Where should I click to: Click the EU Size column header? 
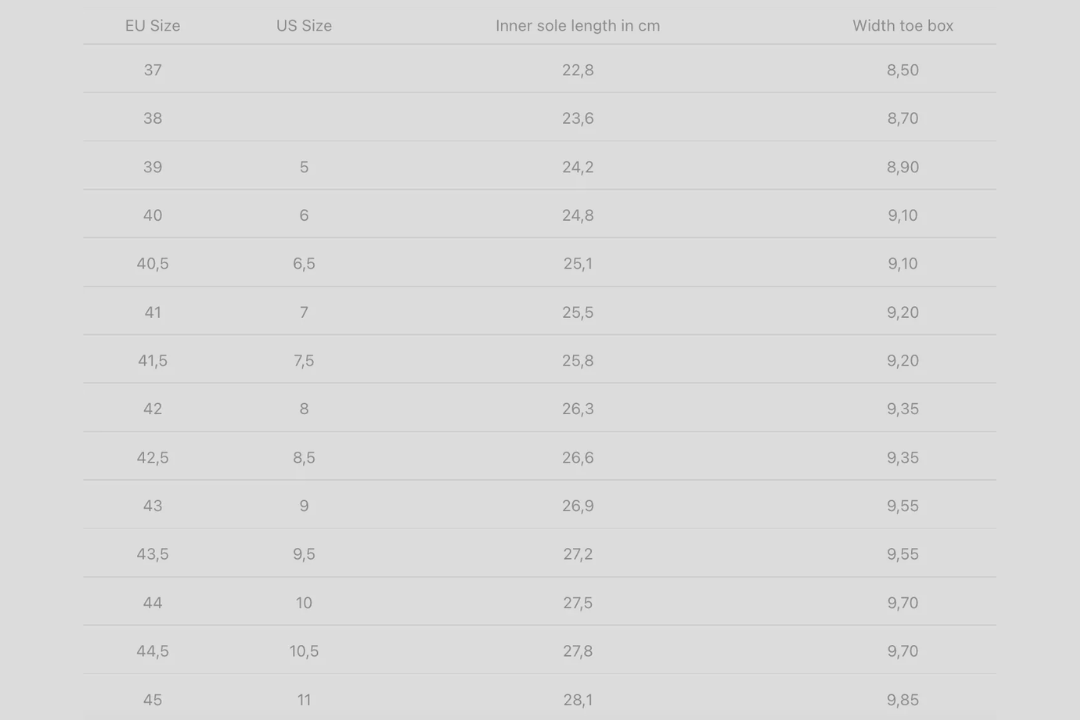(x=153, y=26)
